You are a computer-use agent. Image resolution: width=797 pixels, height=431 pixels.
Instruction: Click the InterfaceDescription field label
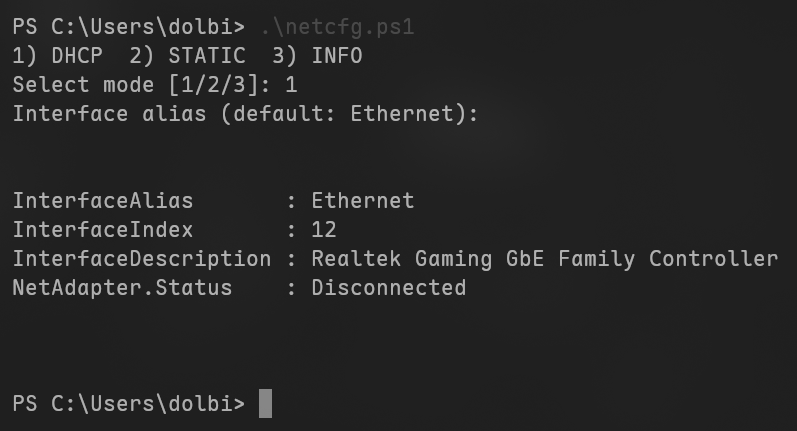point(141,259)
